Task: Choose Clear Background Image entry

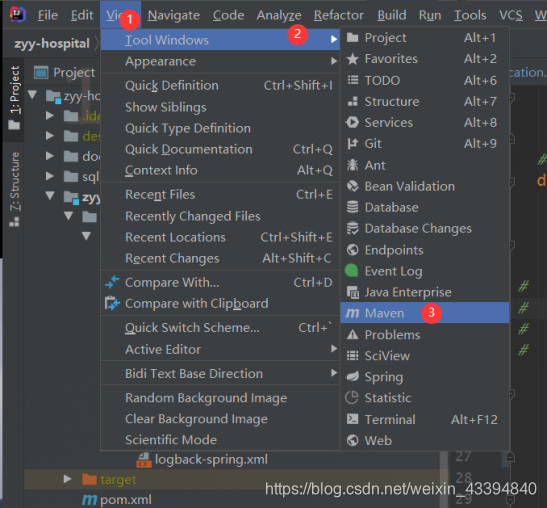Action: point(220,419)
